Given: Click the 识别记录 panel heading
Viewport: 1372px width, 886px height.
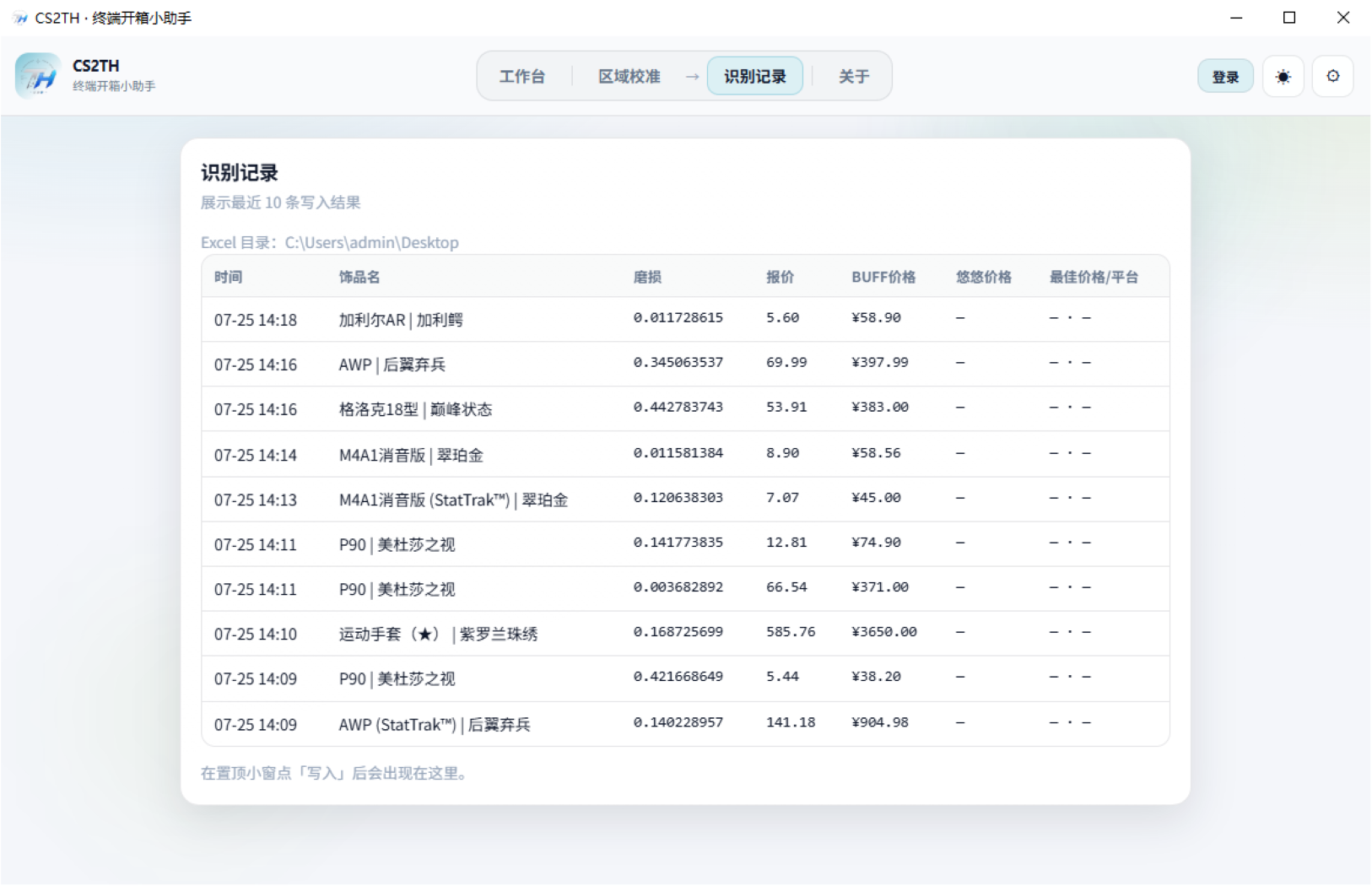Looking at the screenshot, I should tap(240, 173).
